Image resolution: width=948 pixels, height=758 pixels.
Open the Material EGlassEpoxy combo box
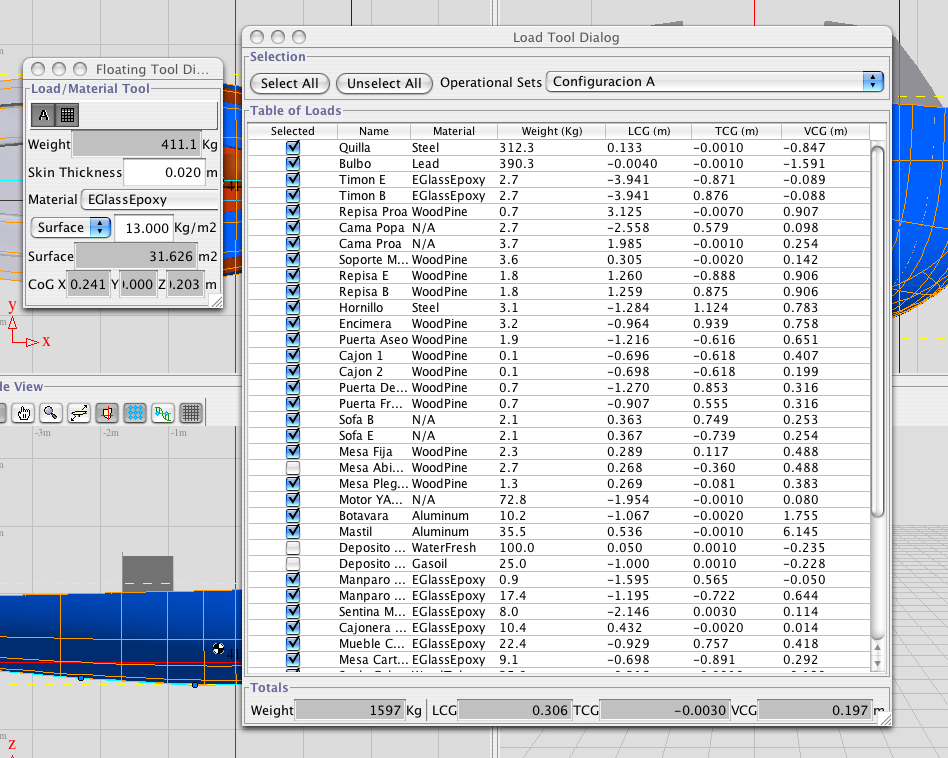coord(150,200)
